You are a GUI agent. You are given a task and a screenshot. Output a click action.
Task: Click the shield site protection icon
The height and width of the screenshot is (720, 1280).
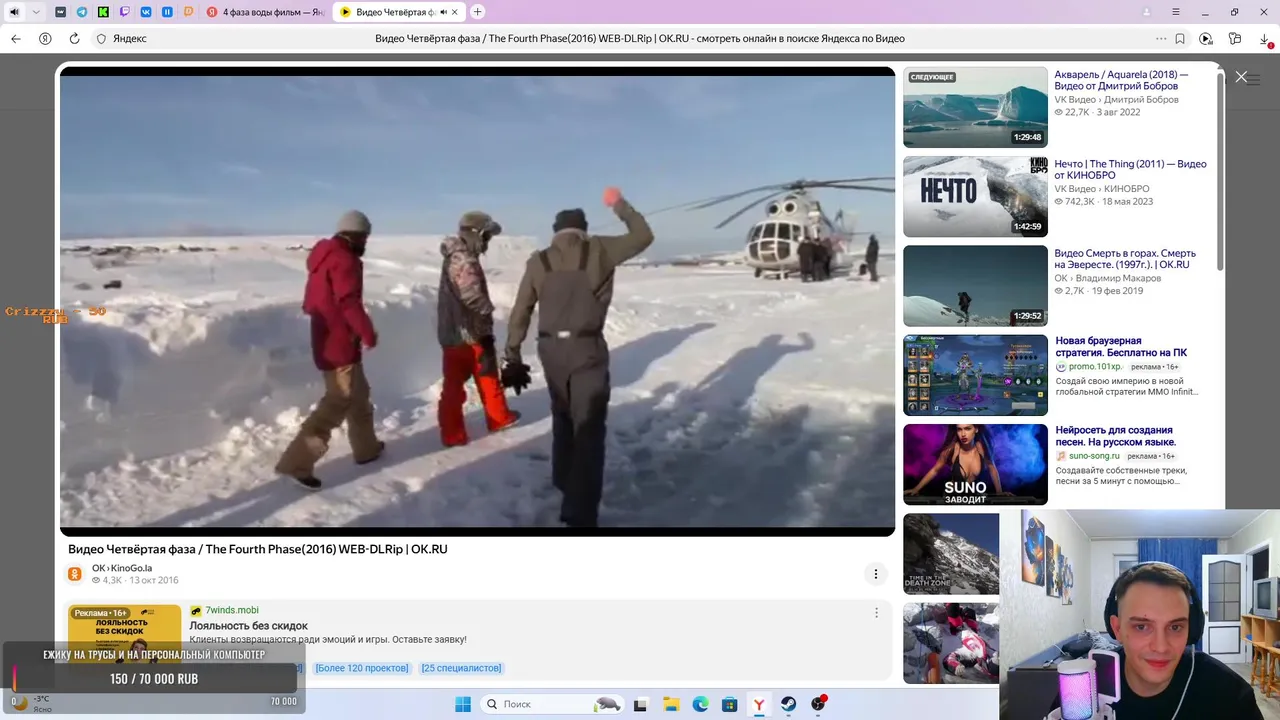coord(101,38)
